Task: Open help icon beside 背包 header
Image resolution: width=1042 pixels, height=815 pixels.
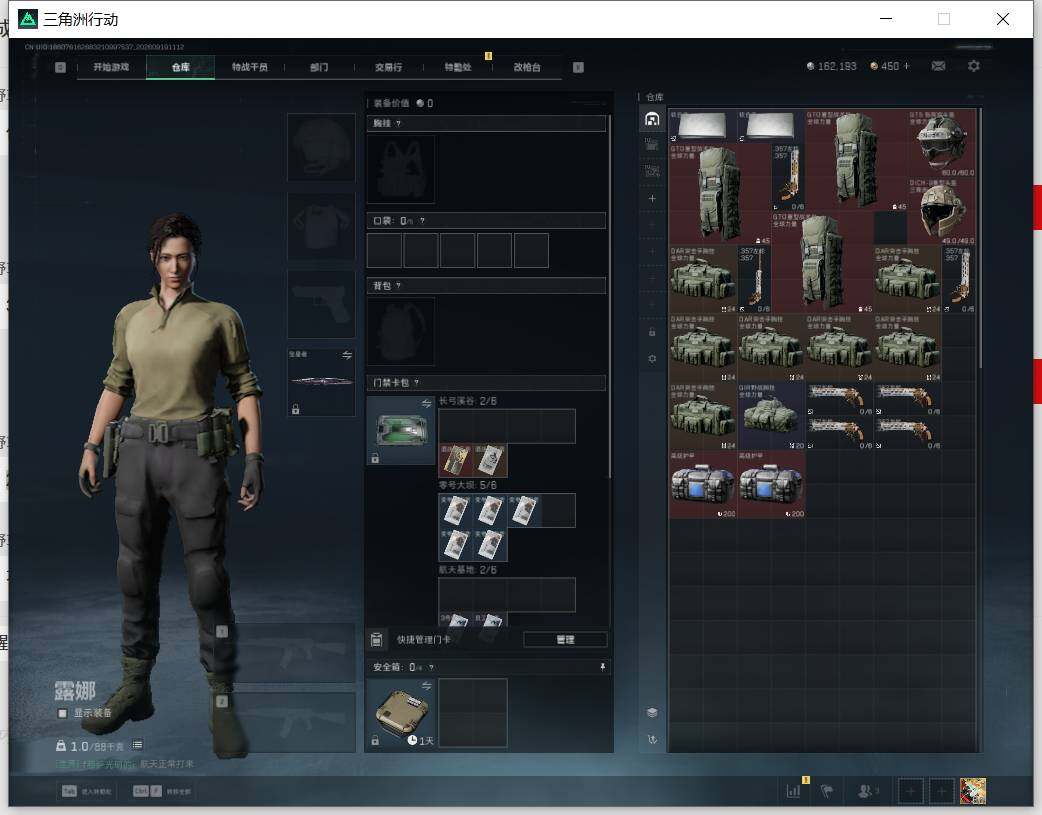Action: (x=398, y=286)
